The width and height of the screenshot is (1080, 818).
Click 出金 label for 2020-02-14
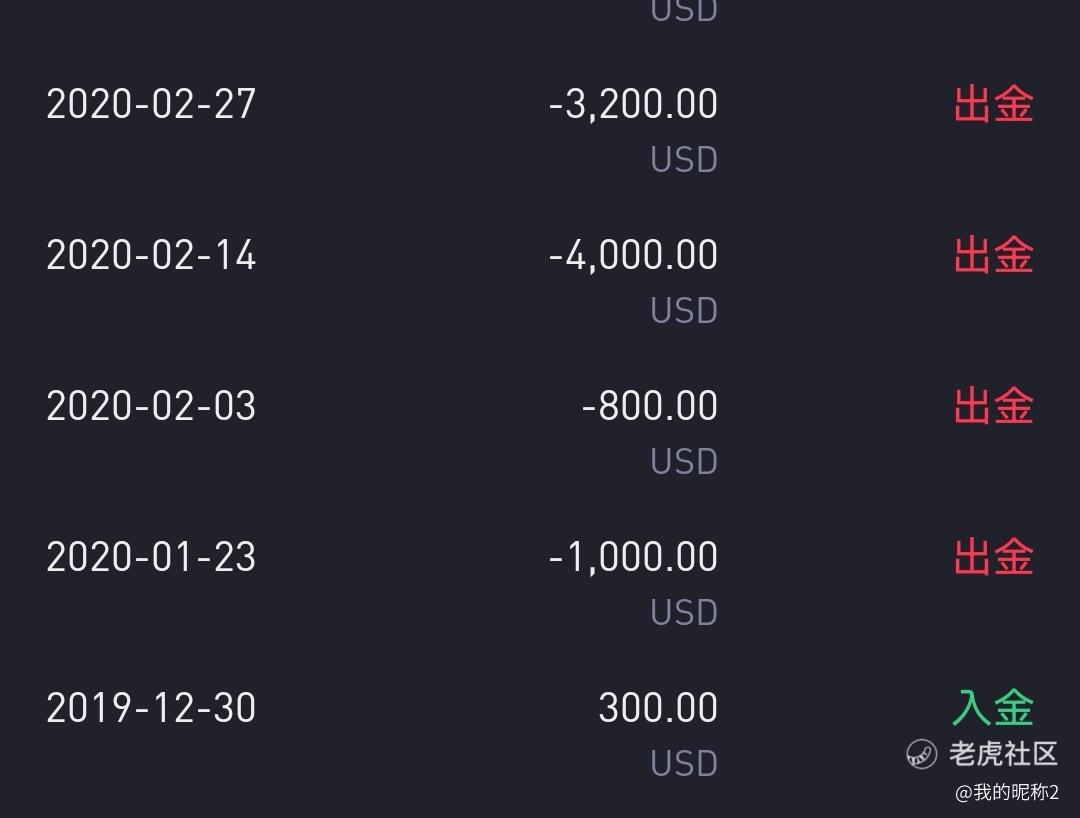click(993, 255)
